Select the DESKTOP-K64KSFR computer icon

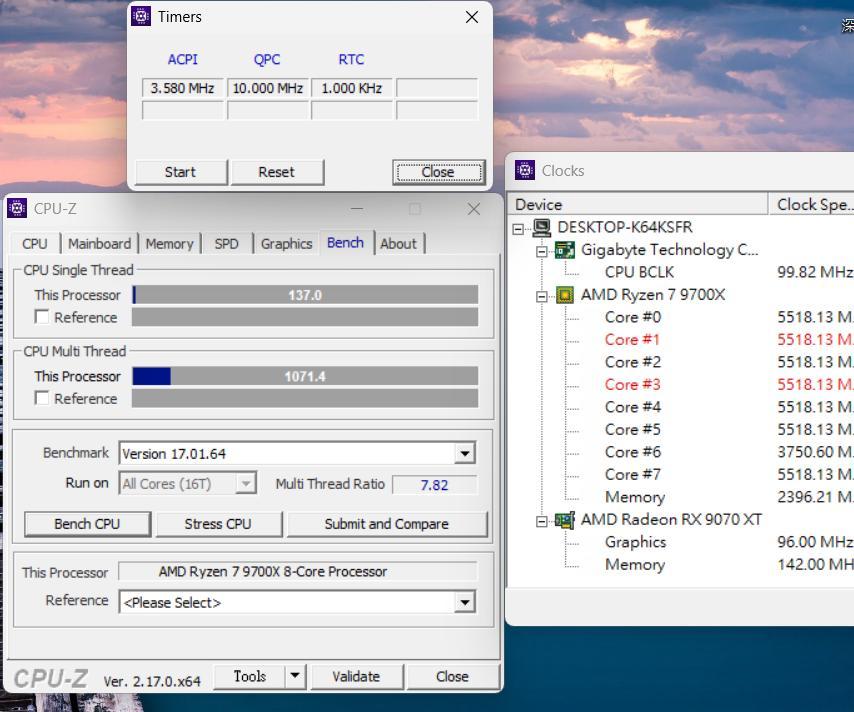click(x=542, y=227)
